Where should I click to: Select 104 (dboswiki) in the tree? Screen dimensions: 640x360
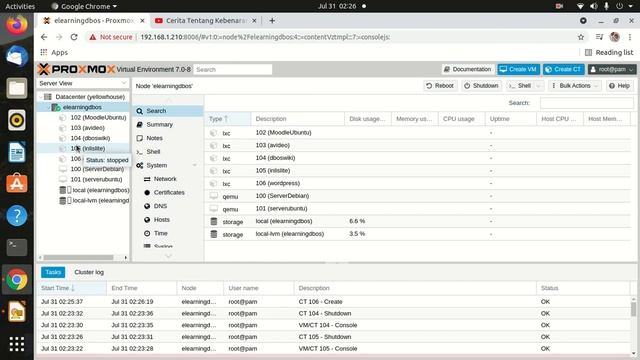(90, 138)
